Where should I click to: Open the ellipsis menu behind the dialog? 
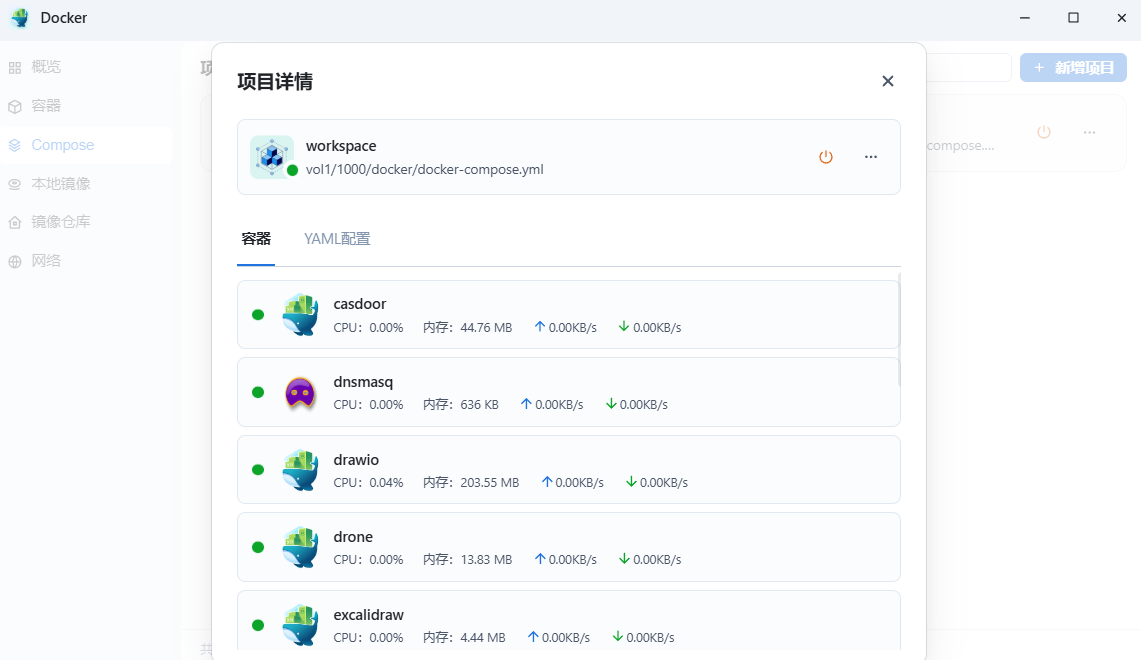tap(1089, 131)
